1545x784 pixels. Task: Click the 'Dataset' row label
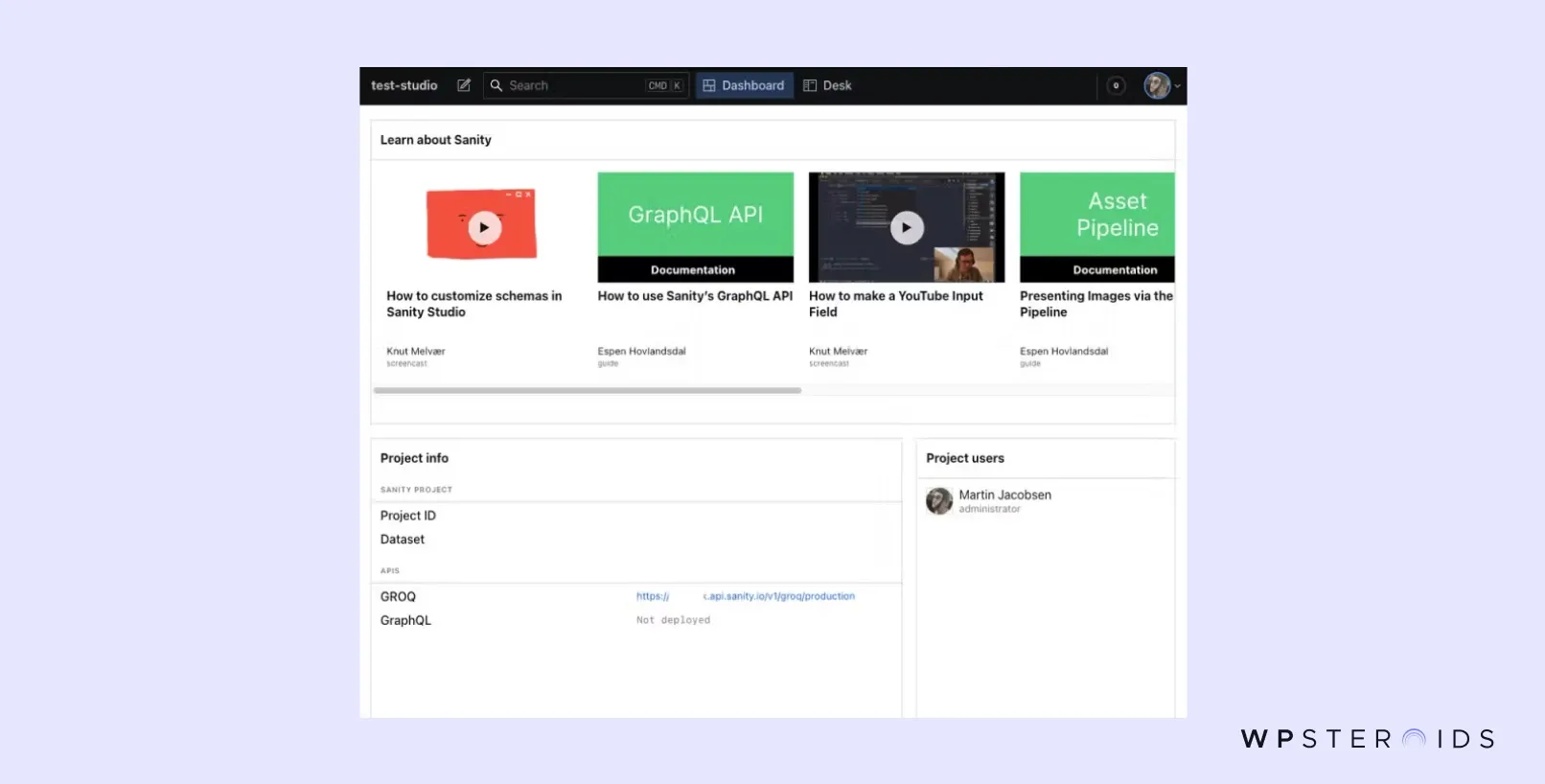tap(403, 540)
